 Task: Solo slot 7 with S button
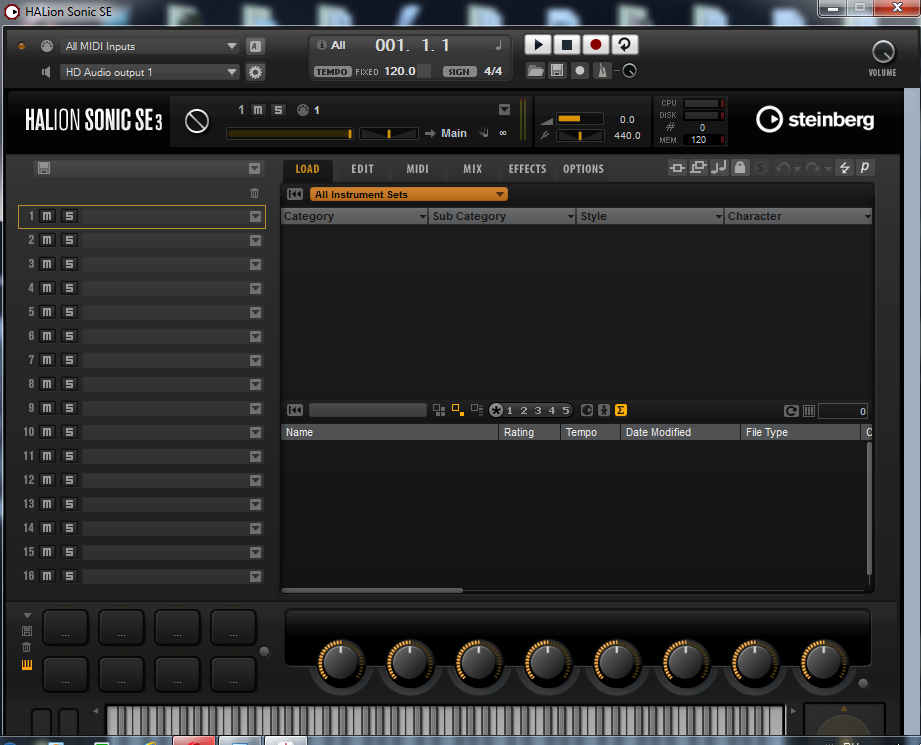69,360
